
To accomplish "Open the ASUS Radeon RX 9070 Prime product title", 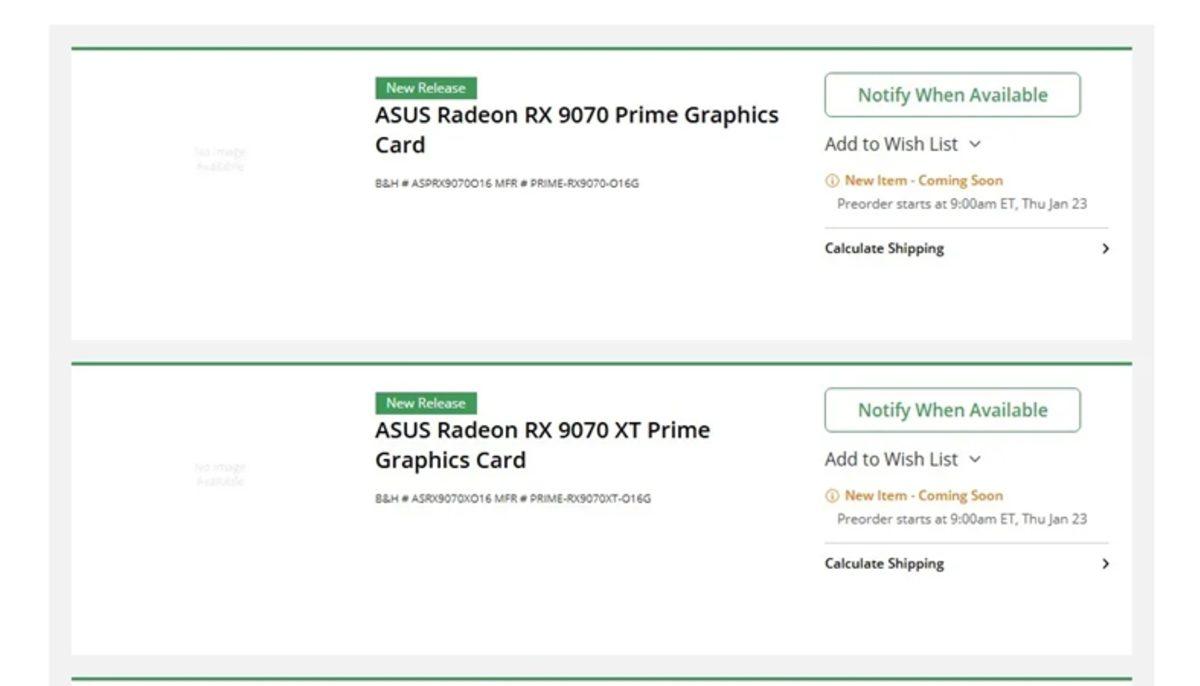I will 578,114.
